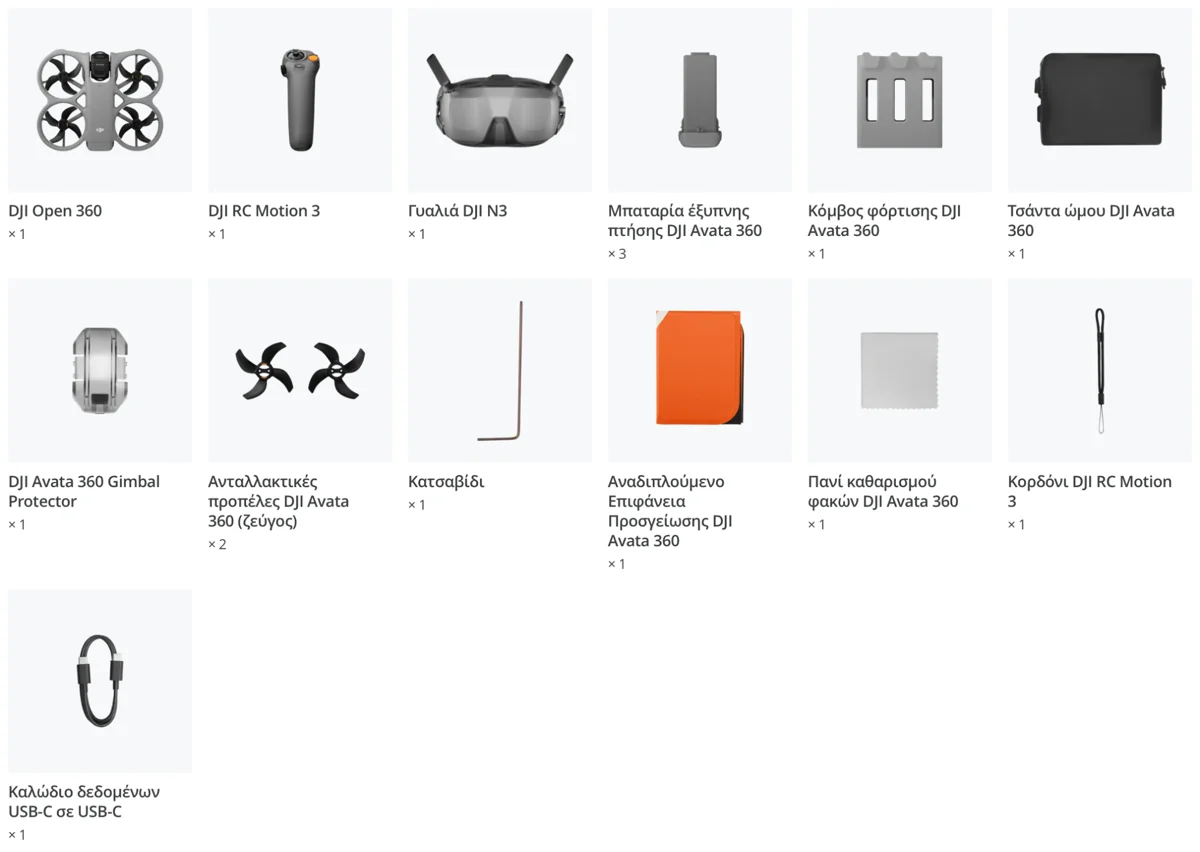Click the 'DJI Avata 360 Gimbal Protector' text
The height and width of the screenshot is (852, 1200).
84,492
